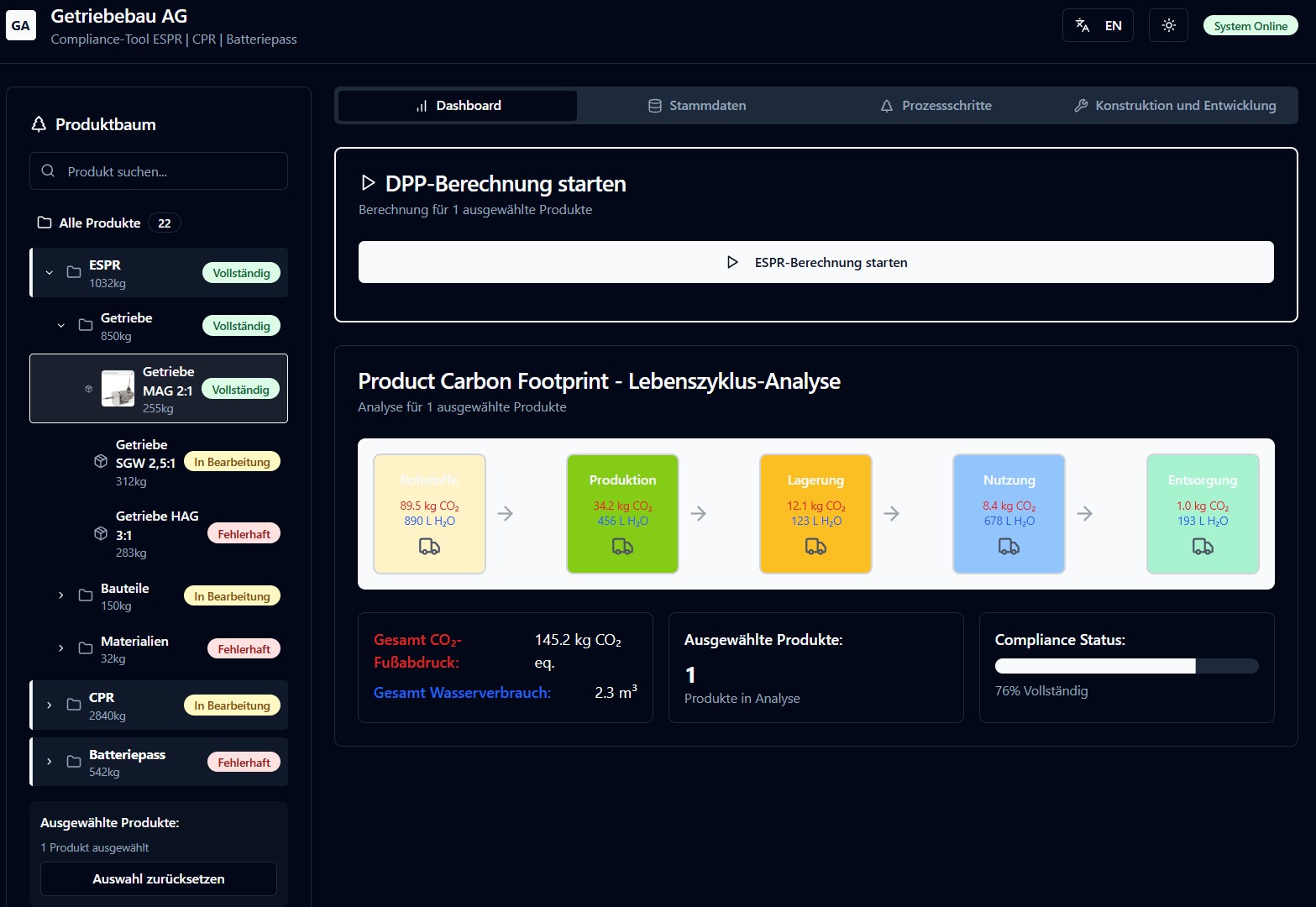The height and width of the screenshot is (907, 1316).
Task: Click the cube icon beside Getriebe SGW 2,5:1
Action: pyautogui.click(x=101, y=462)
